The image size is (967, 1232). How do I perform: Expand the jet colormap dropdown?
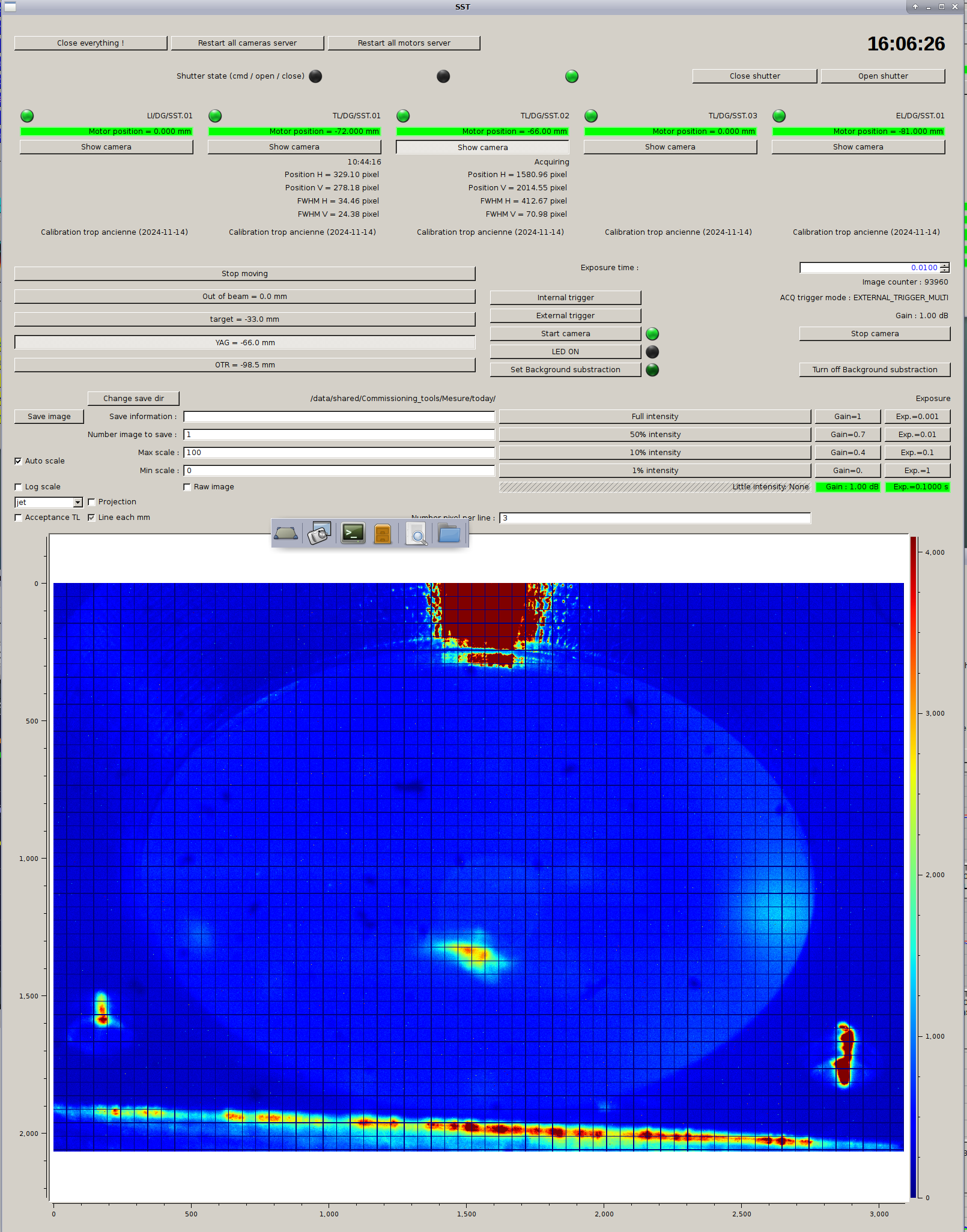(77, 503)
